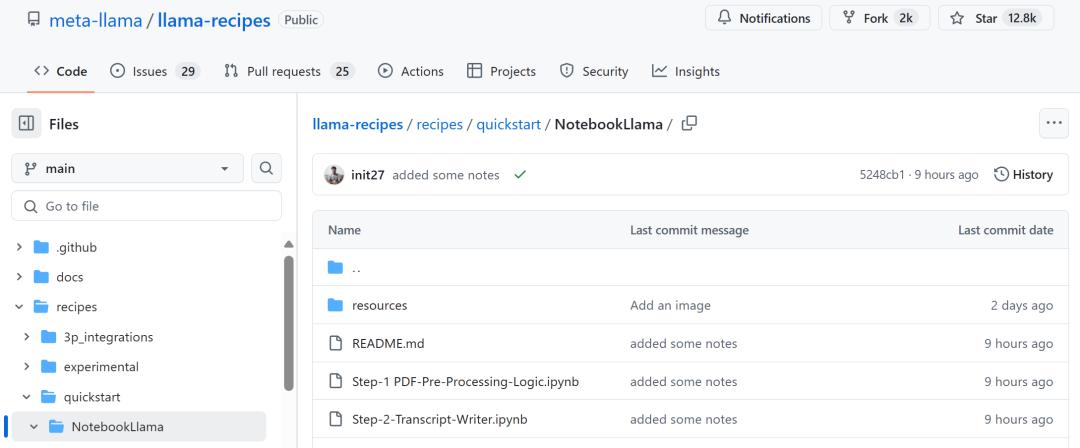The image size is (1080, 448).
Task: Click the README.md file icon
Action: 335,343
